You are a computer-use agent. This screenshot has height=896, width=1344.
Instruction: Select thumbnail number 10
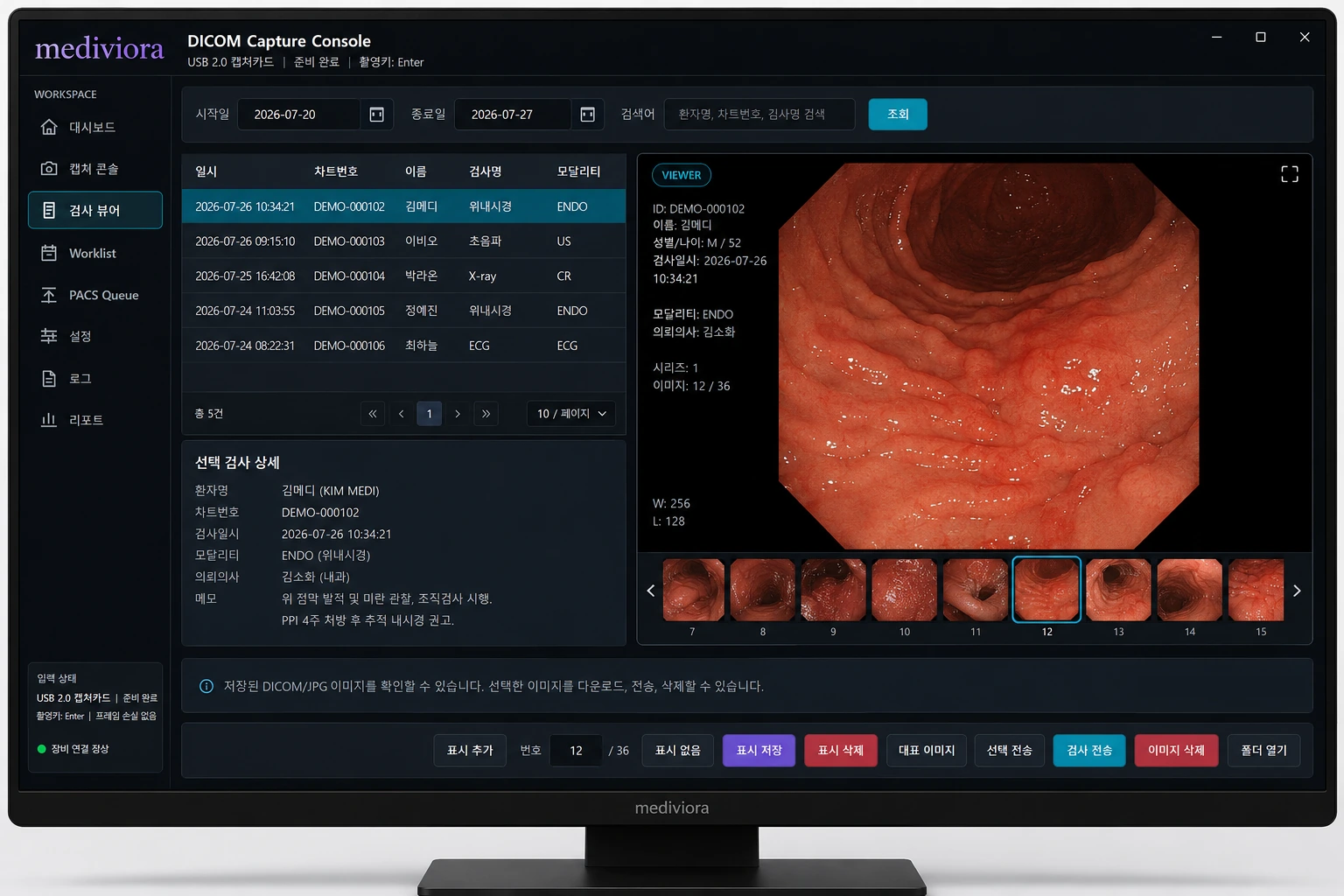point(905,591)
